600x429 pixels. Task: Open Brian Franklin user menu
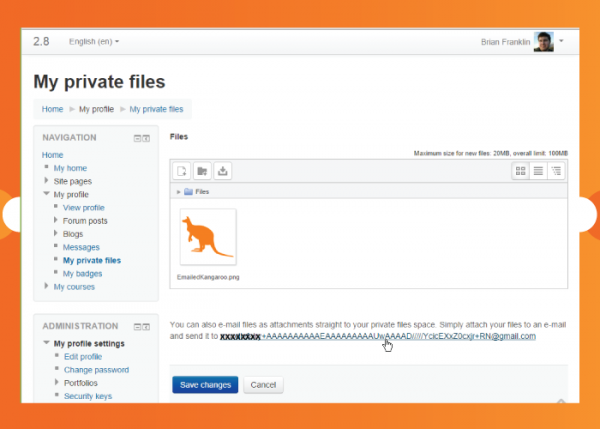pyautogui.click(x=522, y=42)
